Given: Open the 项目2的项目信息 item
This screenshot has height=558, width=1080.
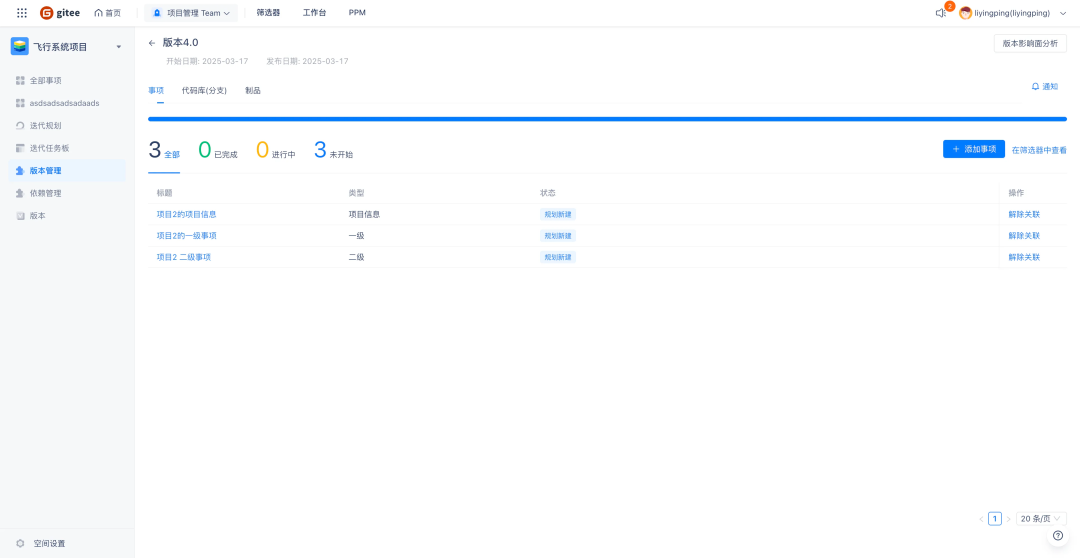Looking at the screenshot, I should coord(187,214).
